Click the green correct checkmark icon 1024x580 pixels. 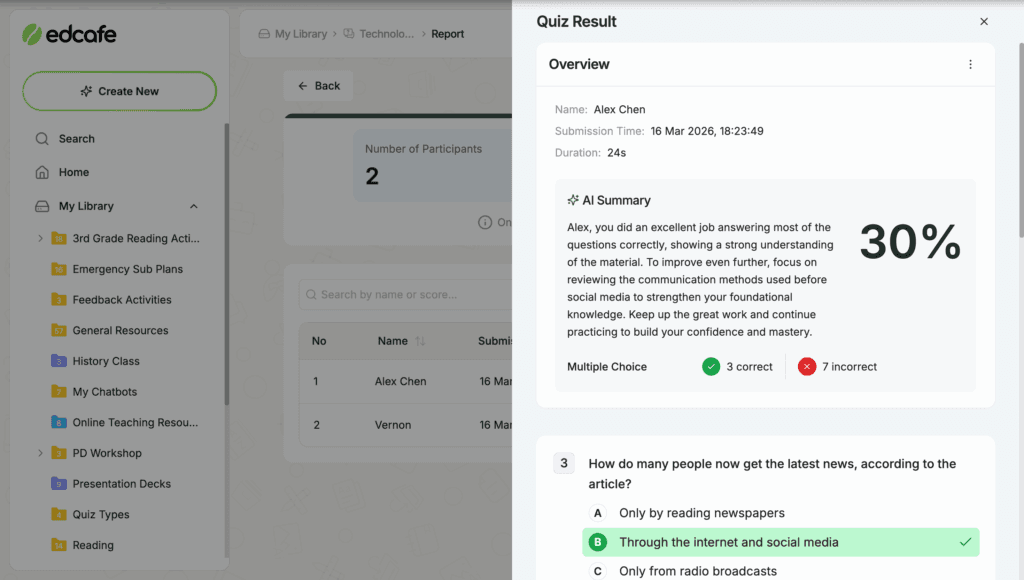coord(711,367)
